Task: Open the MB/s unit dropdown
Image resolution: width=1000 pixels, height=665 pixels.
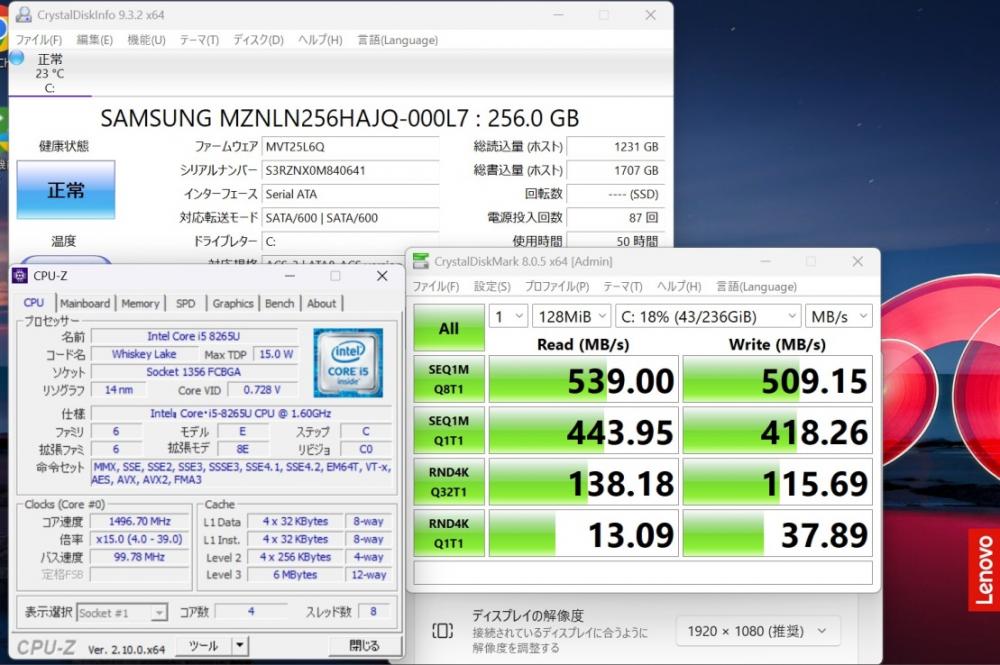Action: (x=839, y=316)
